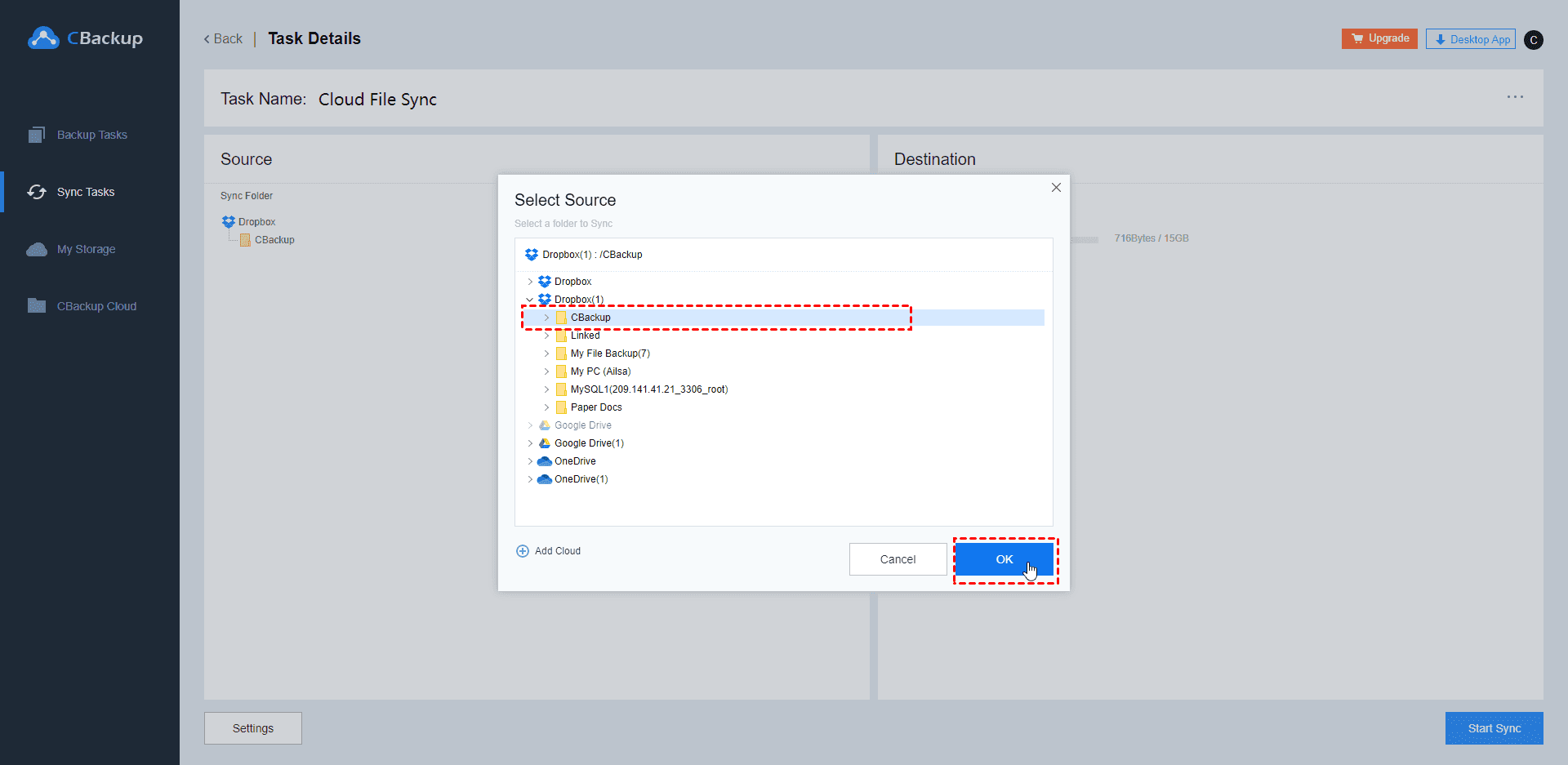Click the Backup Tasks sidebar icon
The image size is (1568, 765).
tap(37, 135)
